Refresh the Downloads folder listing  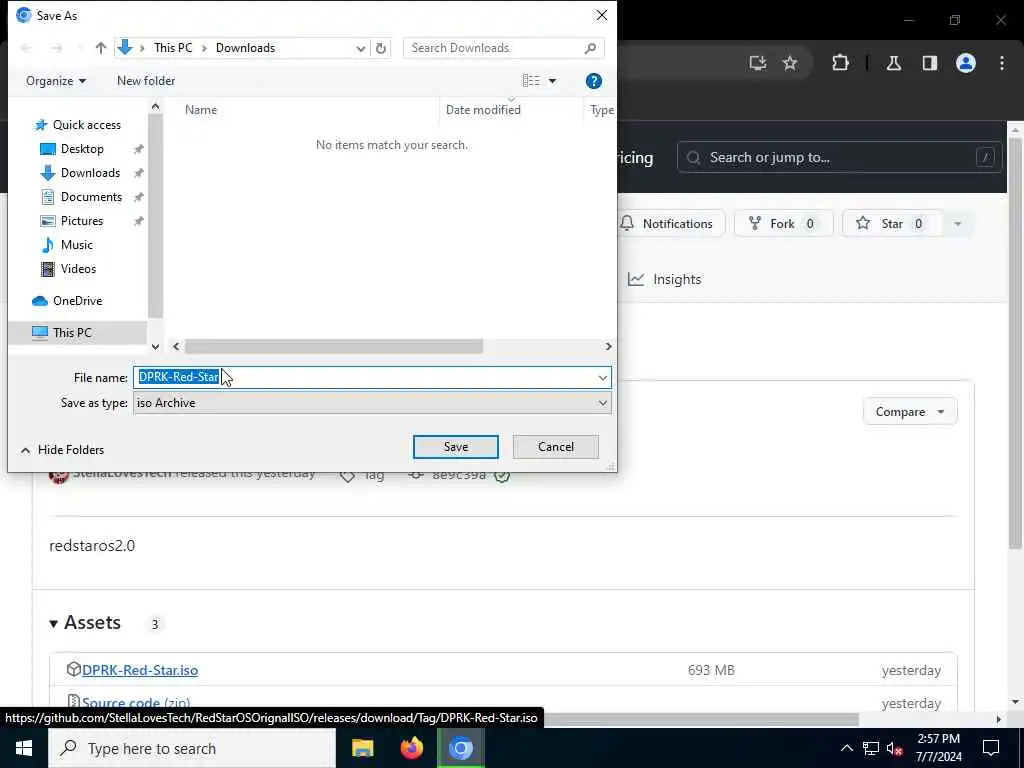[x=381, y=48]
